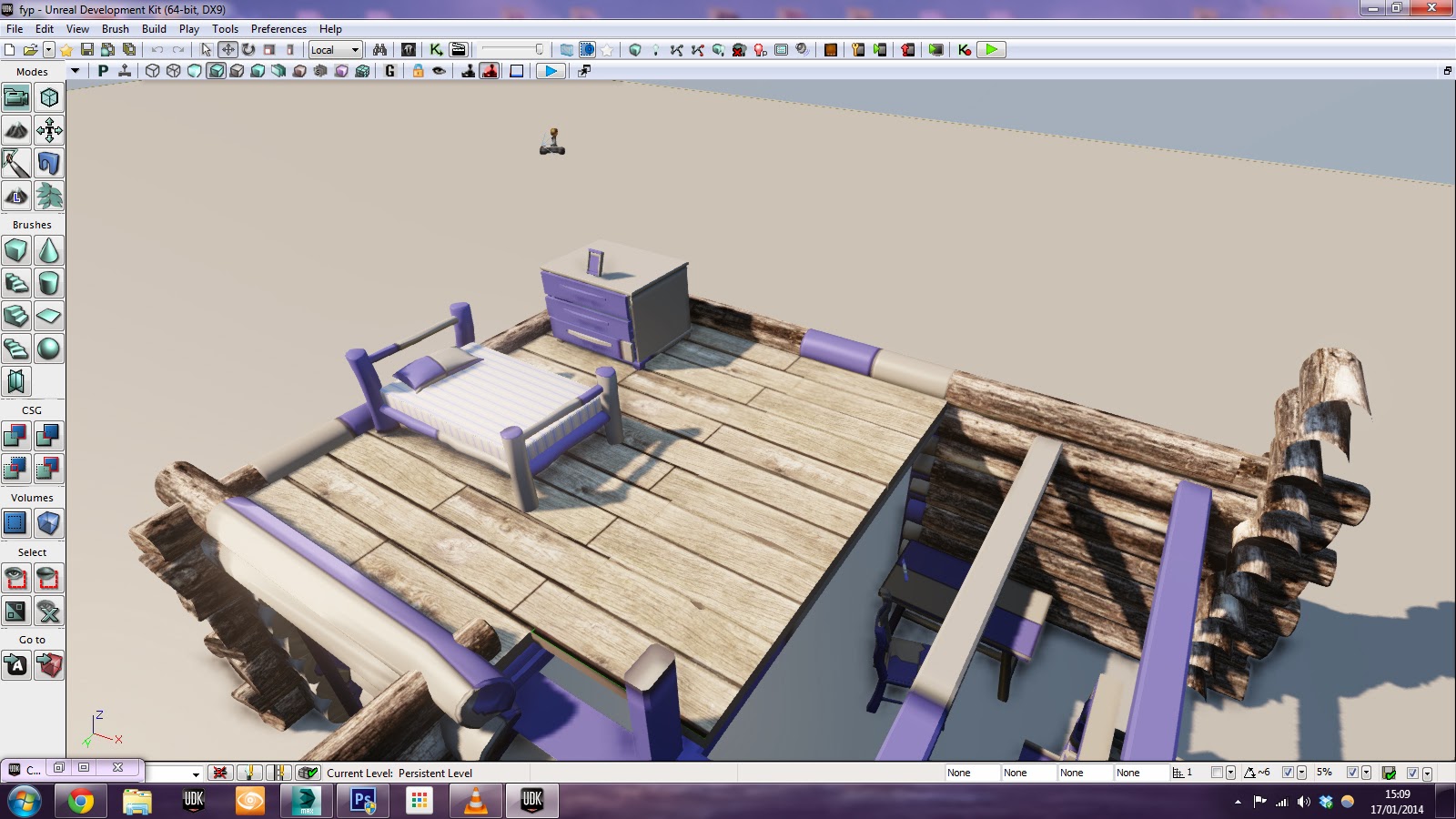Open Photoshop from the taskbar
Image resolution: width=1456 pixels, height=819 pixels.
pyautogui.click(x=363, y=801)
